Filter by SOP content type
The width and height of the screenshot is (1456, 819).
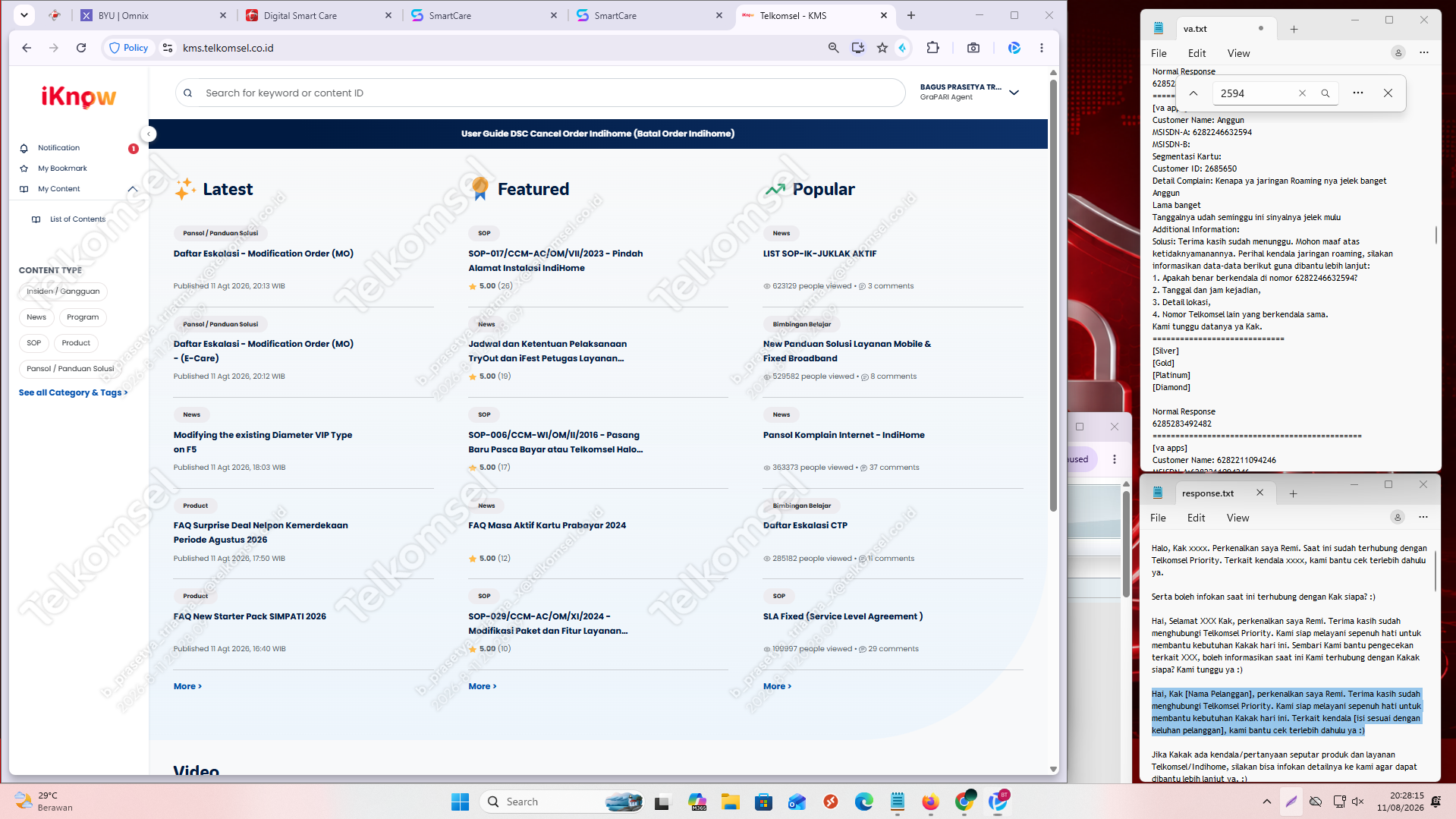pyautogui.click(x=34, y=343)
